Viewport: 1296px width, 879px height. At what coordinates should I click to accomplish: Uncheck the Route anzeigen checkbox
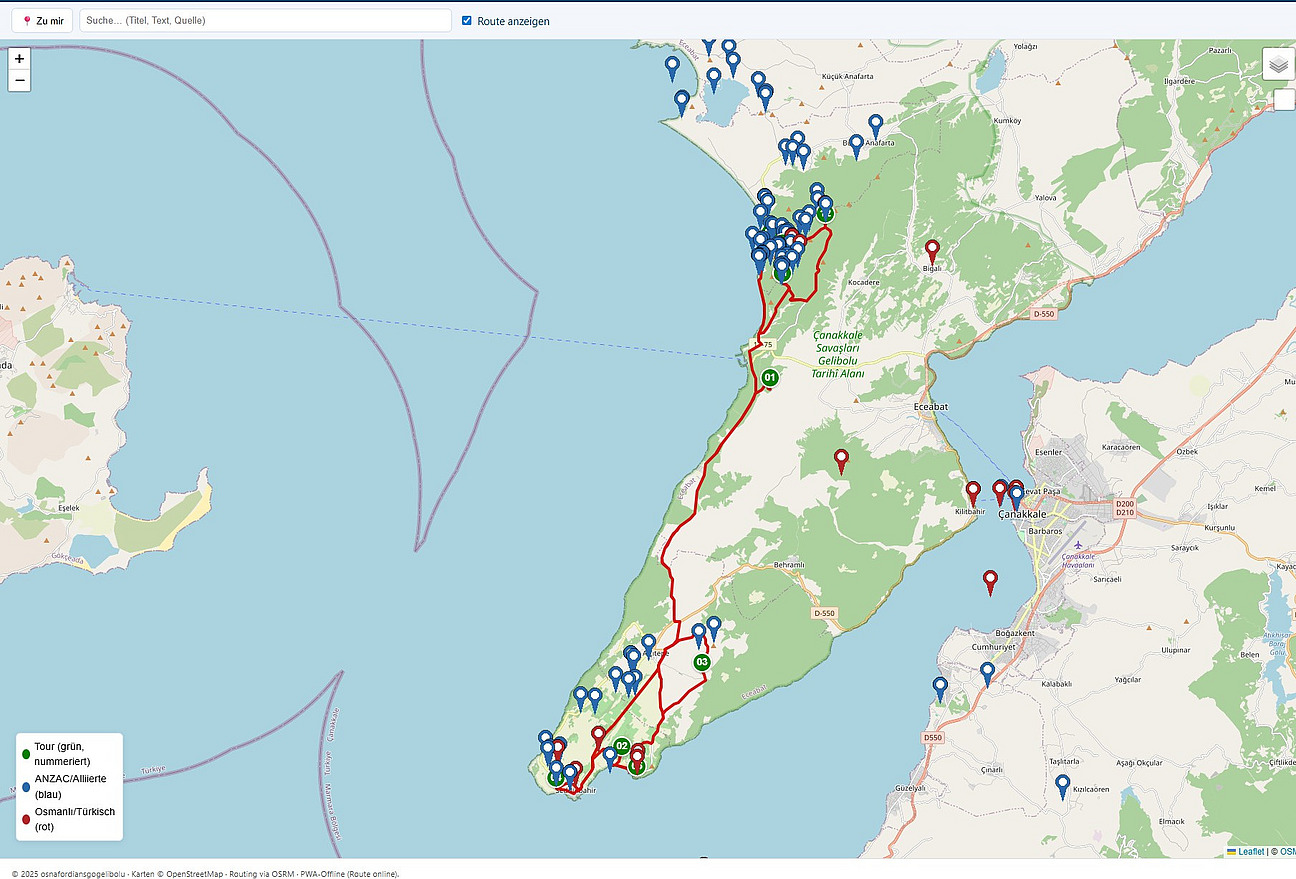click(x=467, y=20)
